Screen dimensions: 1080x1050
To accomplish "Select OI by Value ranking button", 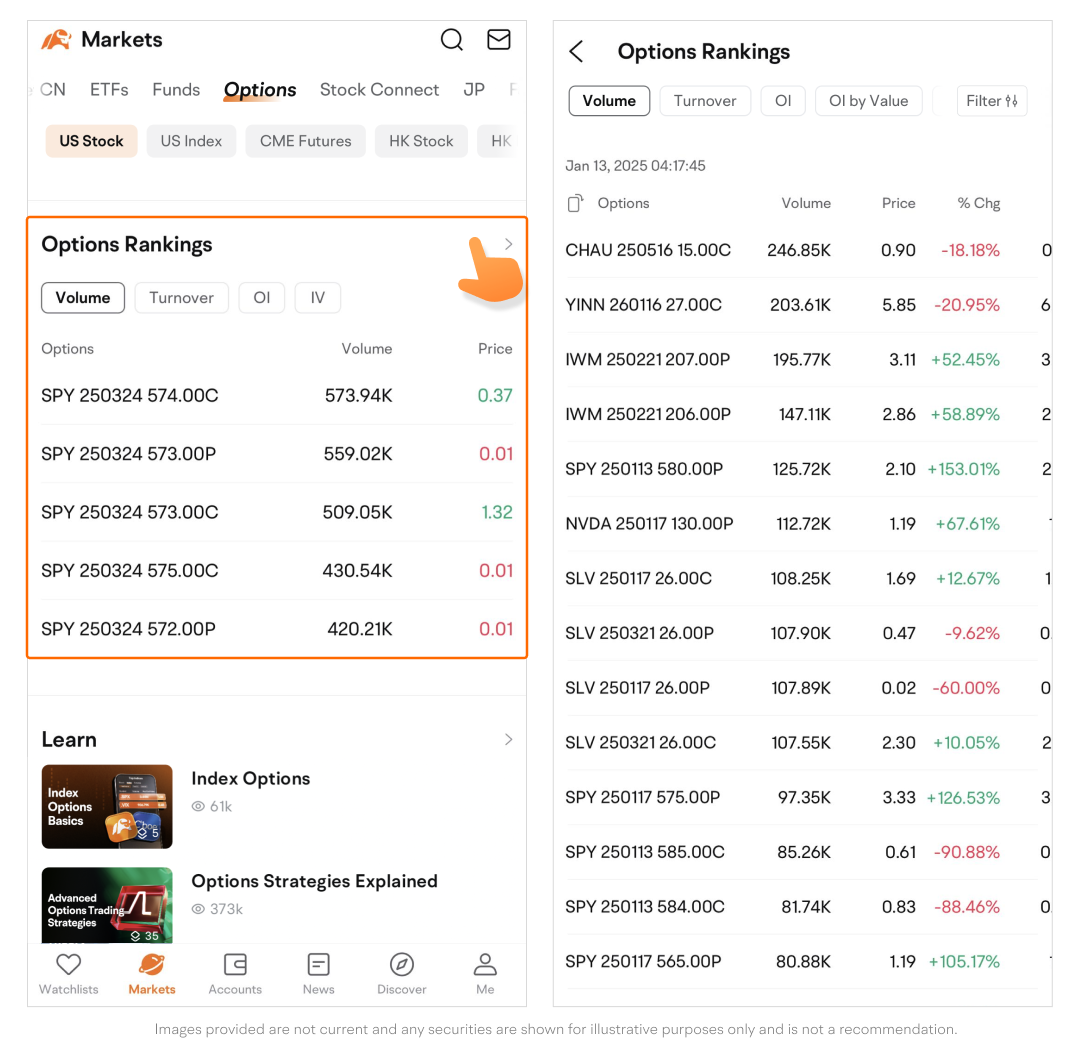I will 868,101.
